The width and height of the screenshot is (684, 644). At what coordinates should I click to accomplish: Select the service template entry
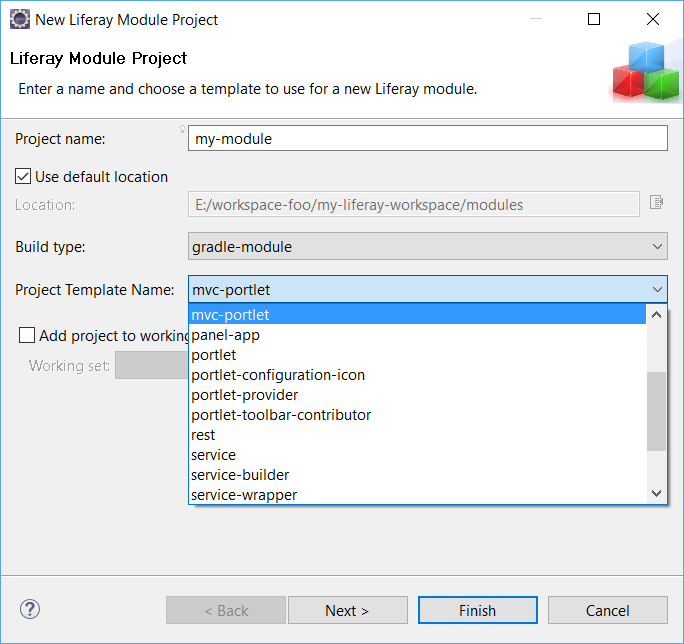(418, 455)
